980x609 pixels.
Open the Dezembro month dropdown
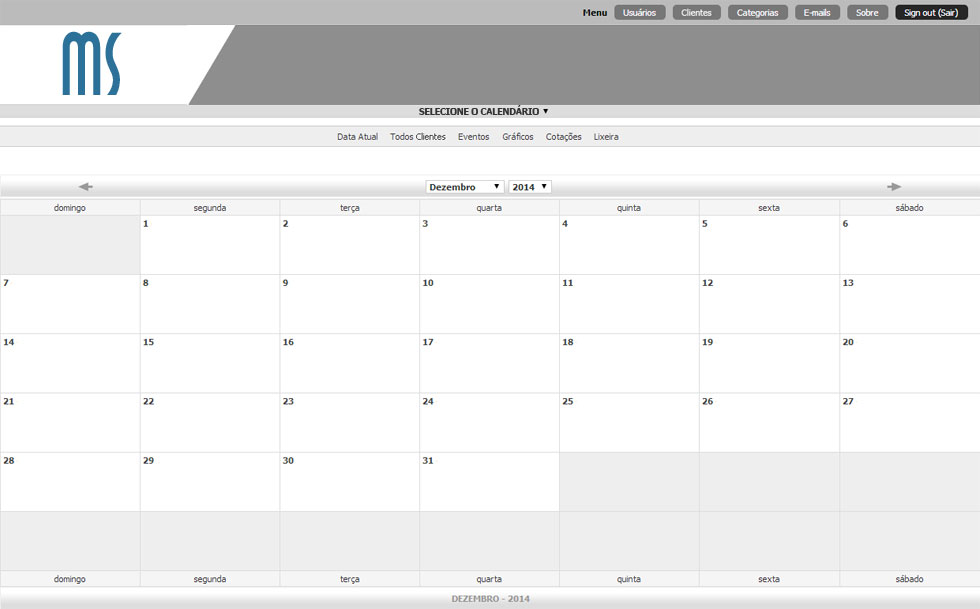click(x=464, y=187)
